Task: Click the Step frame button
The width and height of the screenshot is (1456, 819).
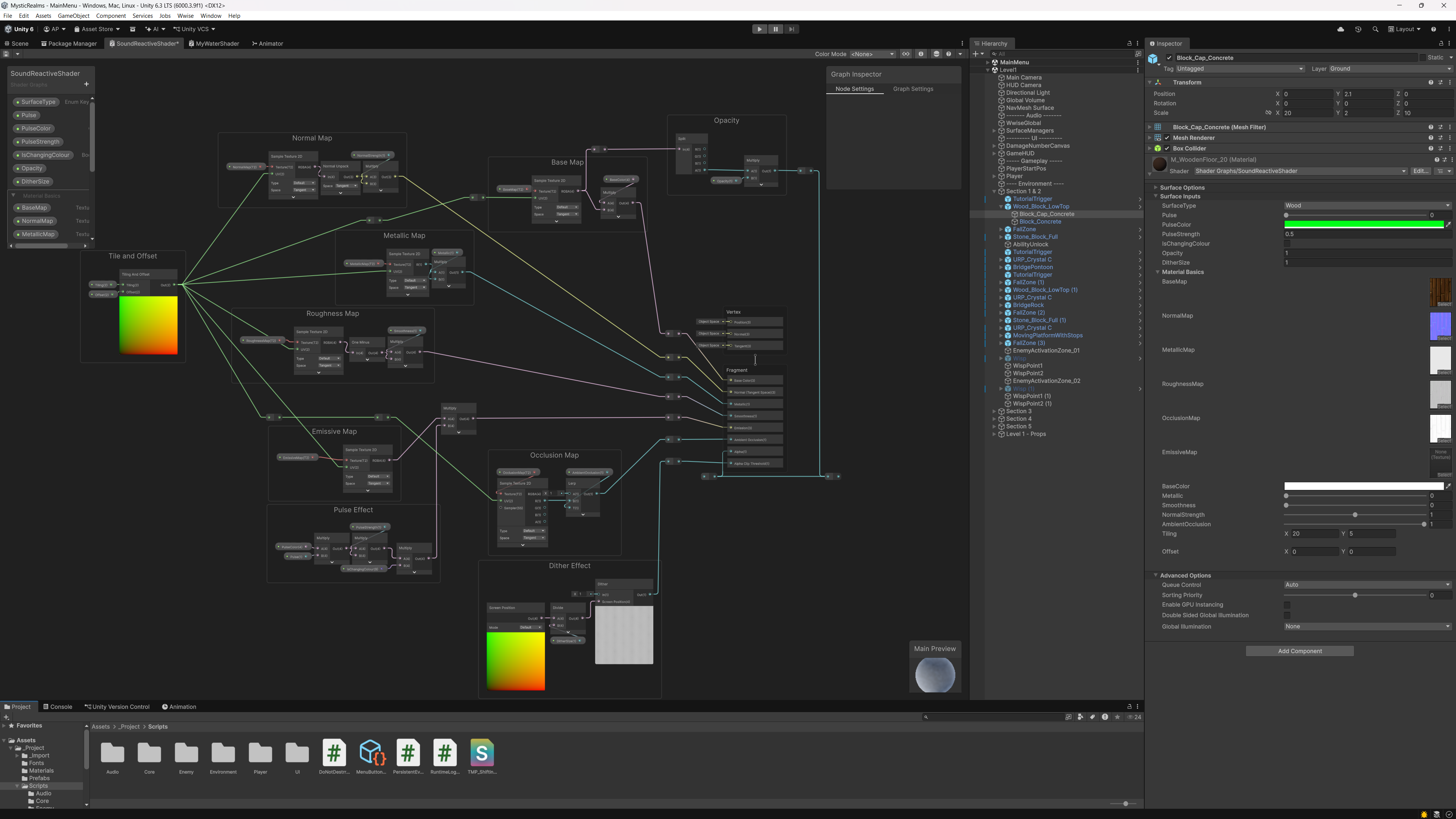Action: point(791,30)
